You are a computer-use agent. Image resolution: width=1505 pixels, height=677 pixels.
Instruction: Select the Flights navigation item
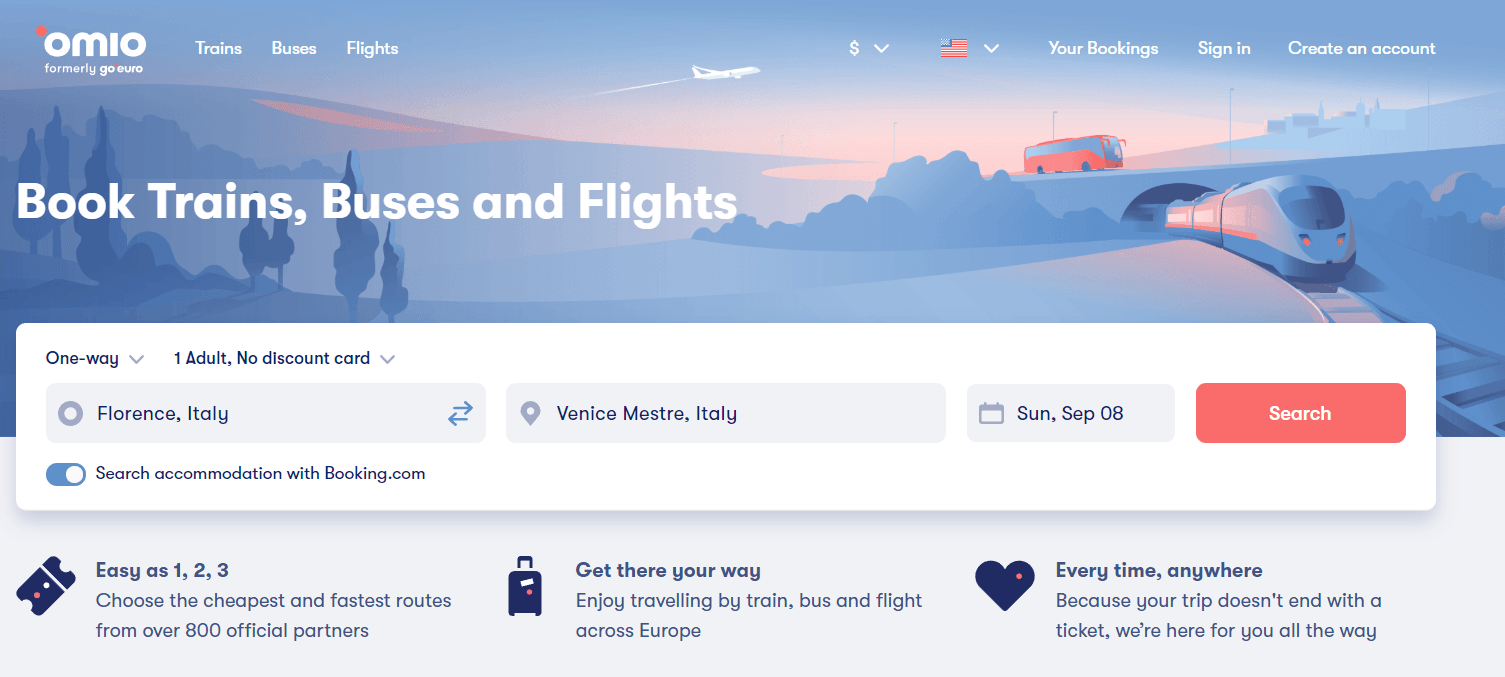pos(372,47)
